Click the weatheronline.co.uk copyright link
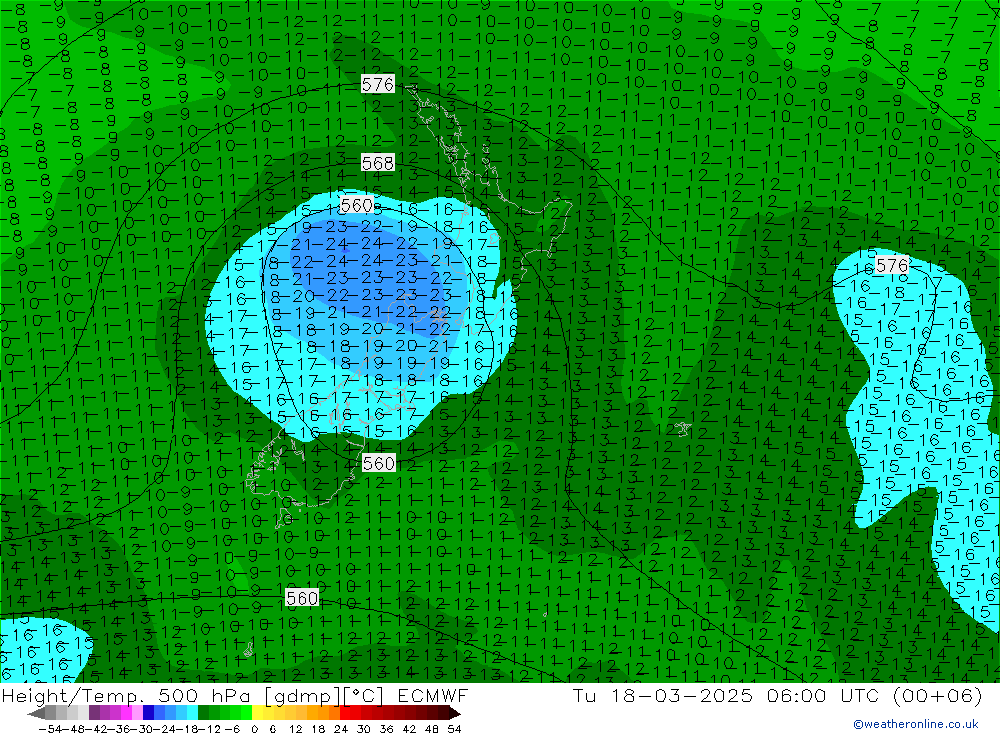 915,724
